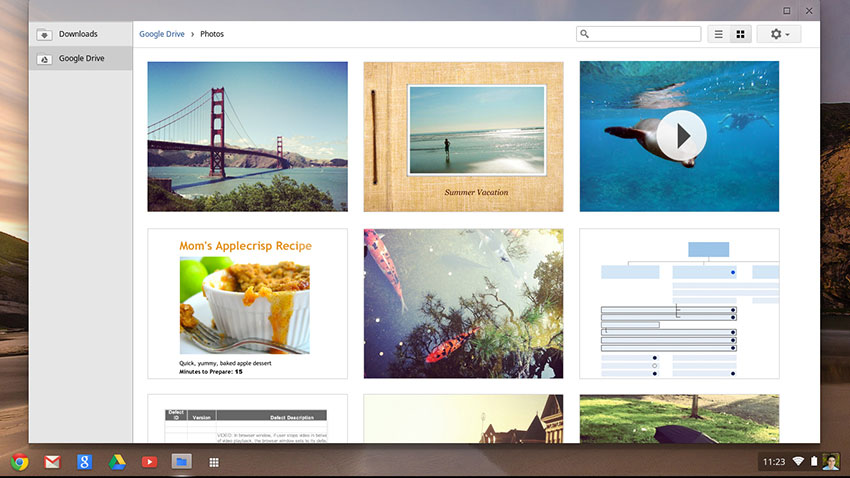Select the Golden Gate Bridge photo
850x478 pixels.
pos(247,136)
